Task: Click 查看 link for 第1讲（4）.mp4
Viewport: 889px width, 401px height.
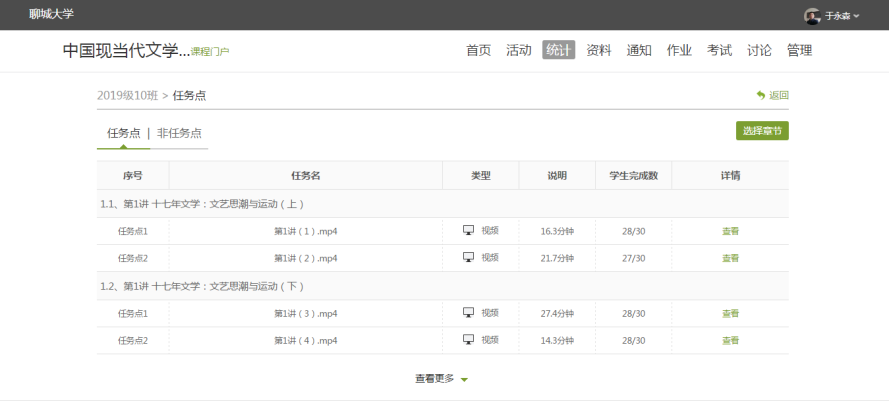Action: (730, 341)
